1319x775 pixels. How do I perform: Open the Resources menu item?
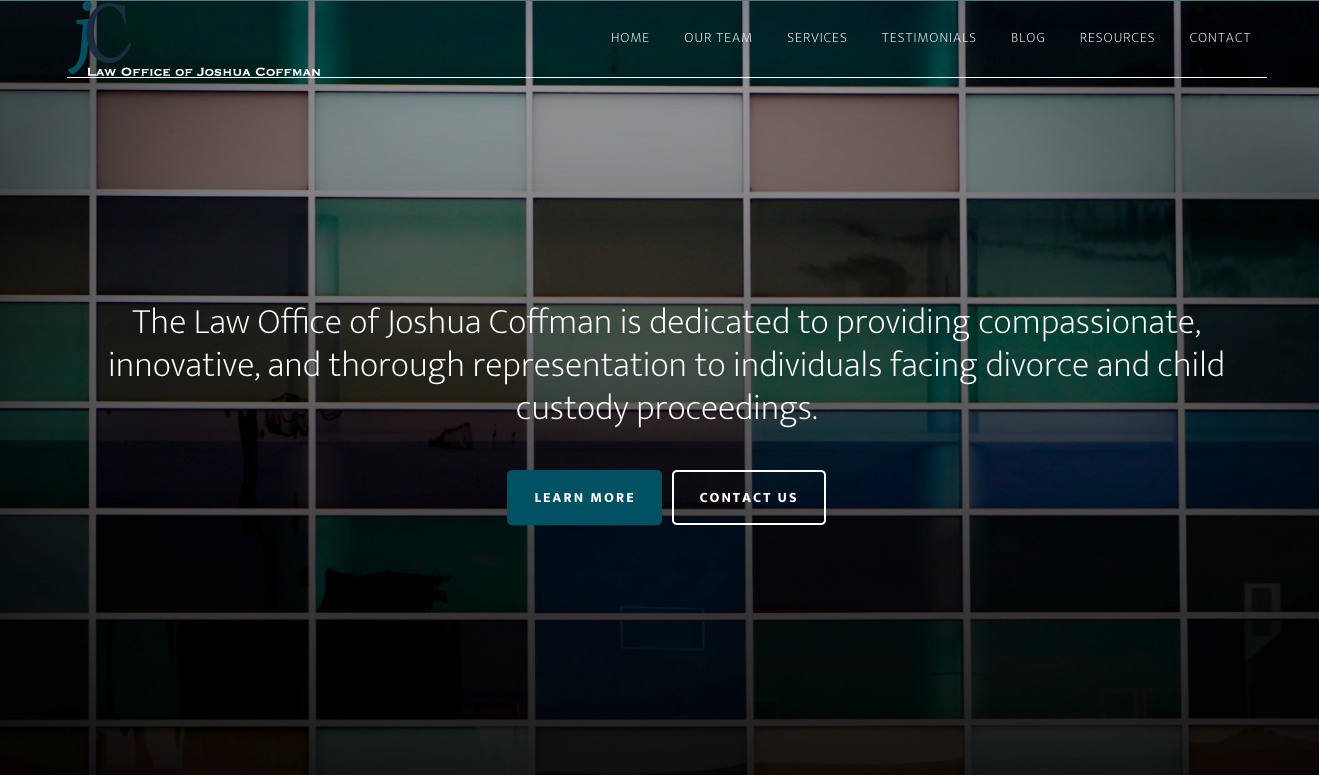1117,38
